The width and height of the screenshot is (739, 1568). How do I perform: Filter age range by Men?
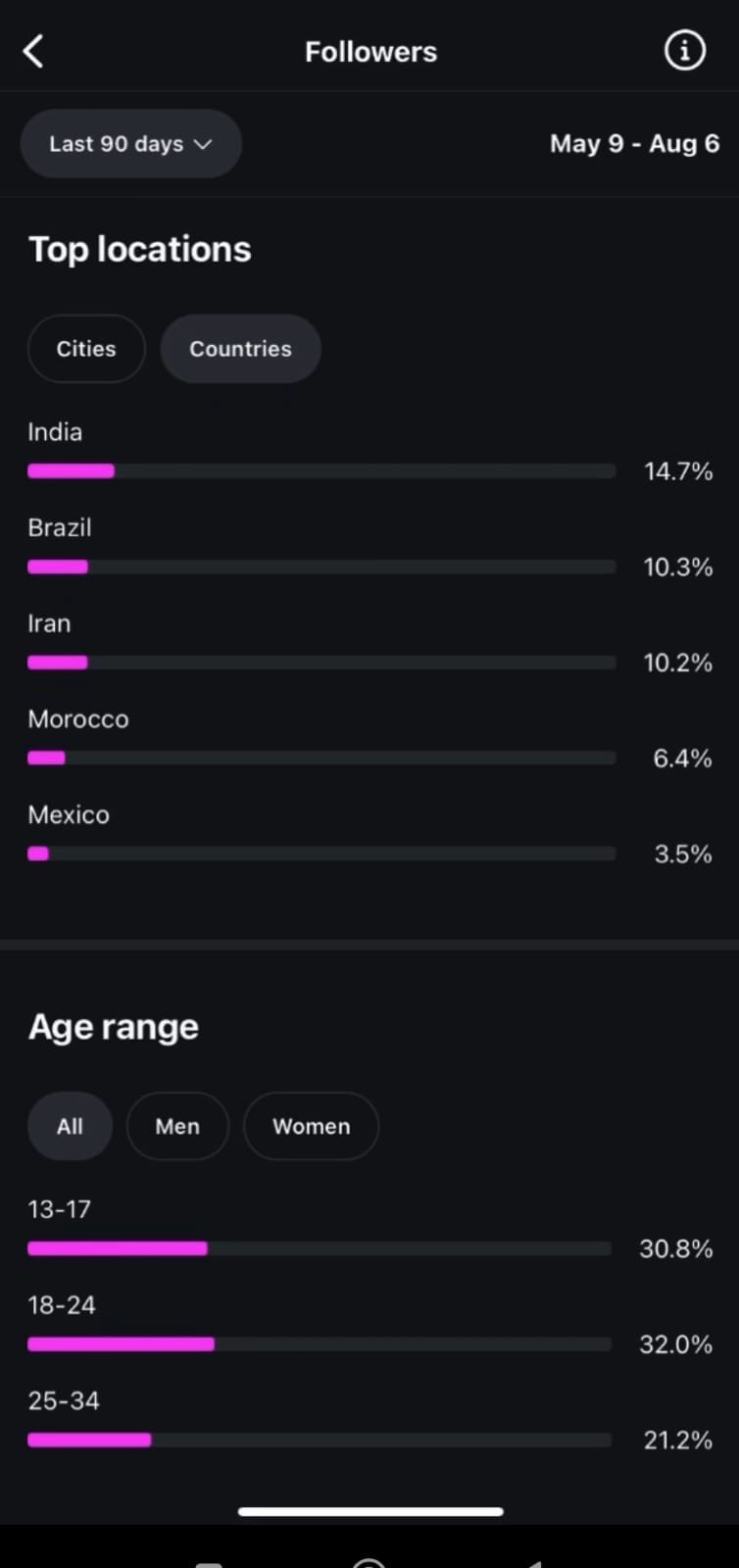click(177, 1126)
